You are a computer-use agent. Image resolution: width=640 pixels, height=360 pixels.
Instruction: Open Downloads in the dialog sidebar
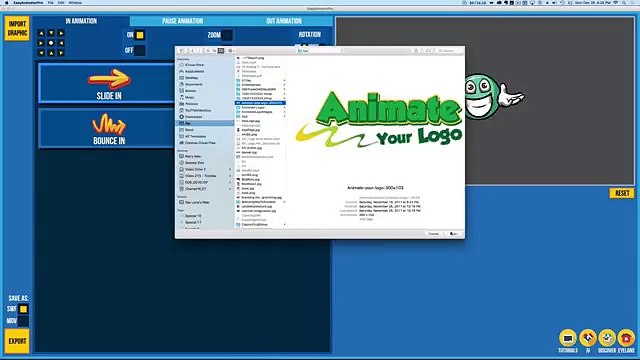[193, 117]
